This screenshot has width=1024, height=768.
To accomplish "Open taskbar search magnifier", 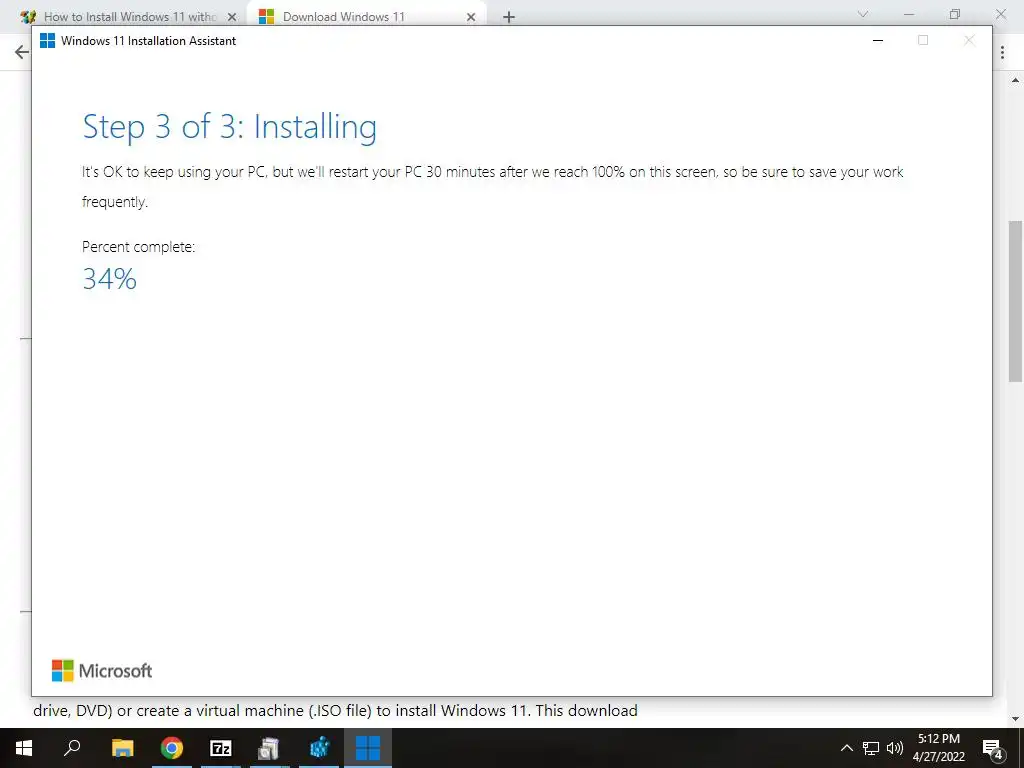I will pos(72,748).
